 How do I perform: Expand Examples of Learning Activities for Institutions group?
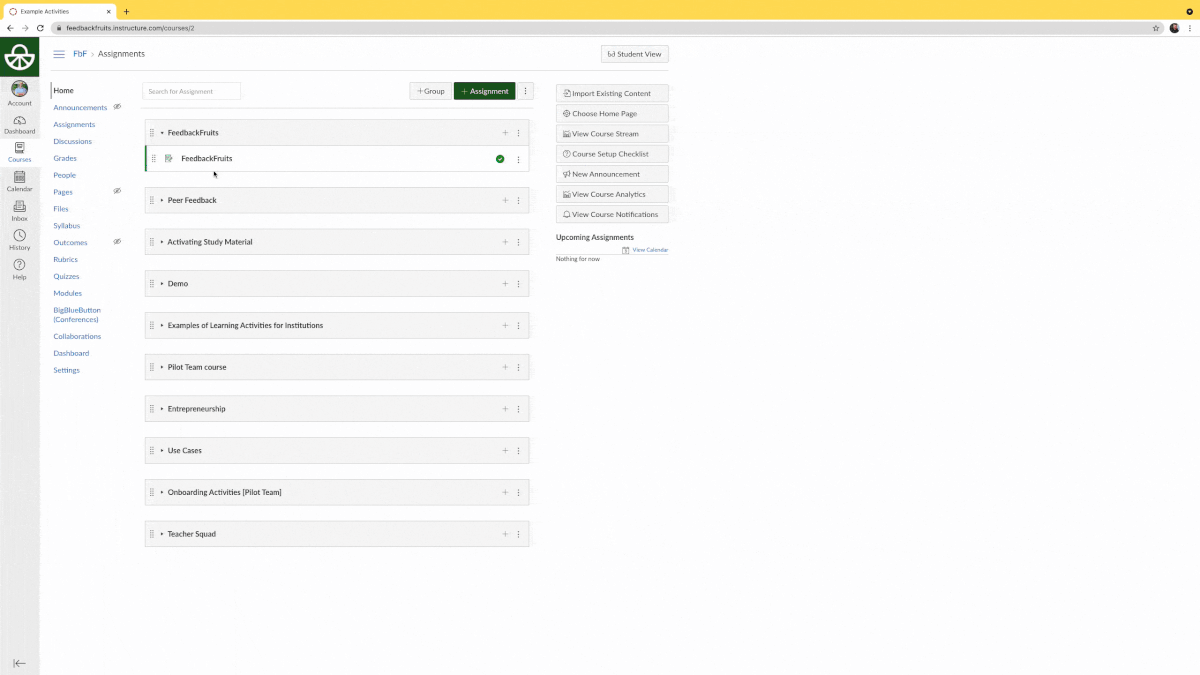coord(162,326)
